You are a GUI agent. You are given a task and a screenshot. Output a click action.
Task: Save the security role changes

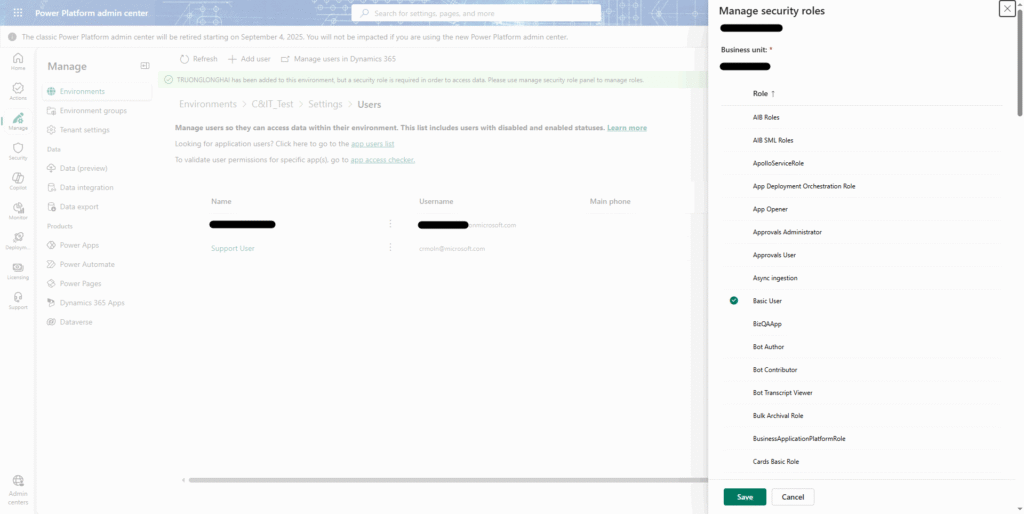pyautogui.click(x=744, y=497)
